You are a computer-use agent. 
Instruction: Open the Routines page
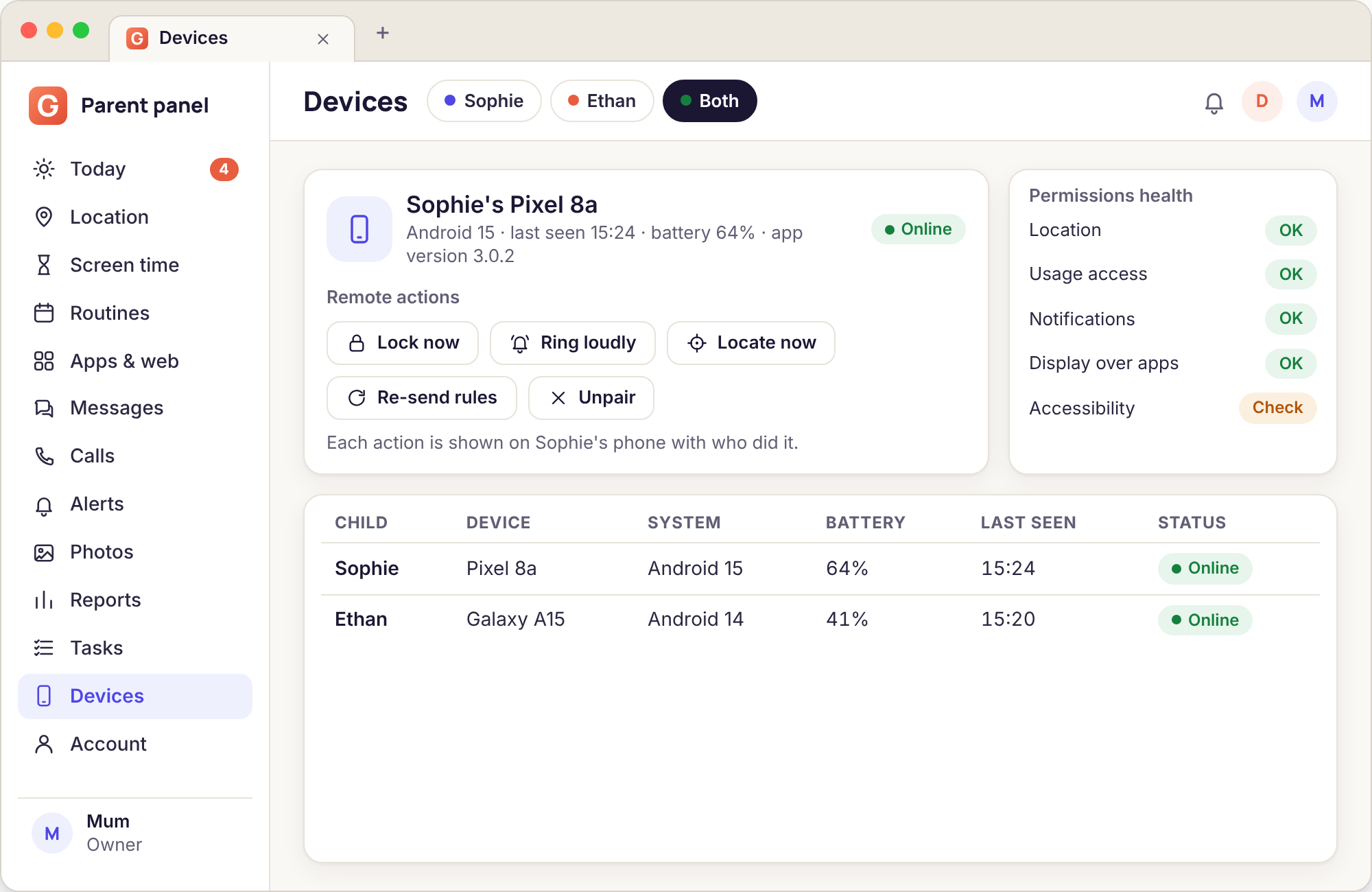tap(135, 313)
